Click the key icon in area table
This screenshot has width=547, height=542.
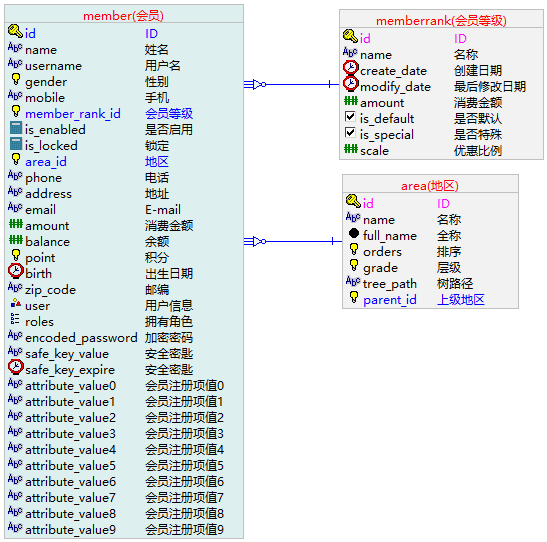click(x=353, y=201)
